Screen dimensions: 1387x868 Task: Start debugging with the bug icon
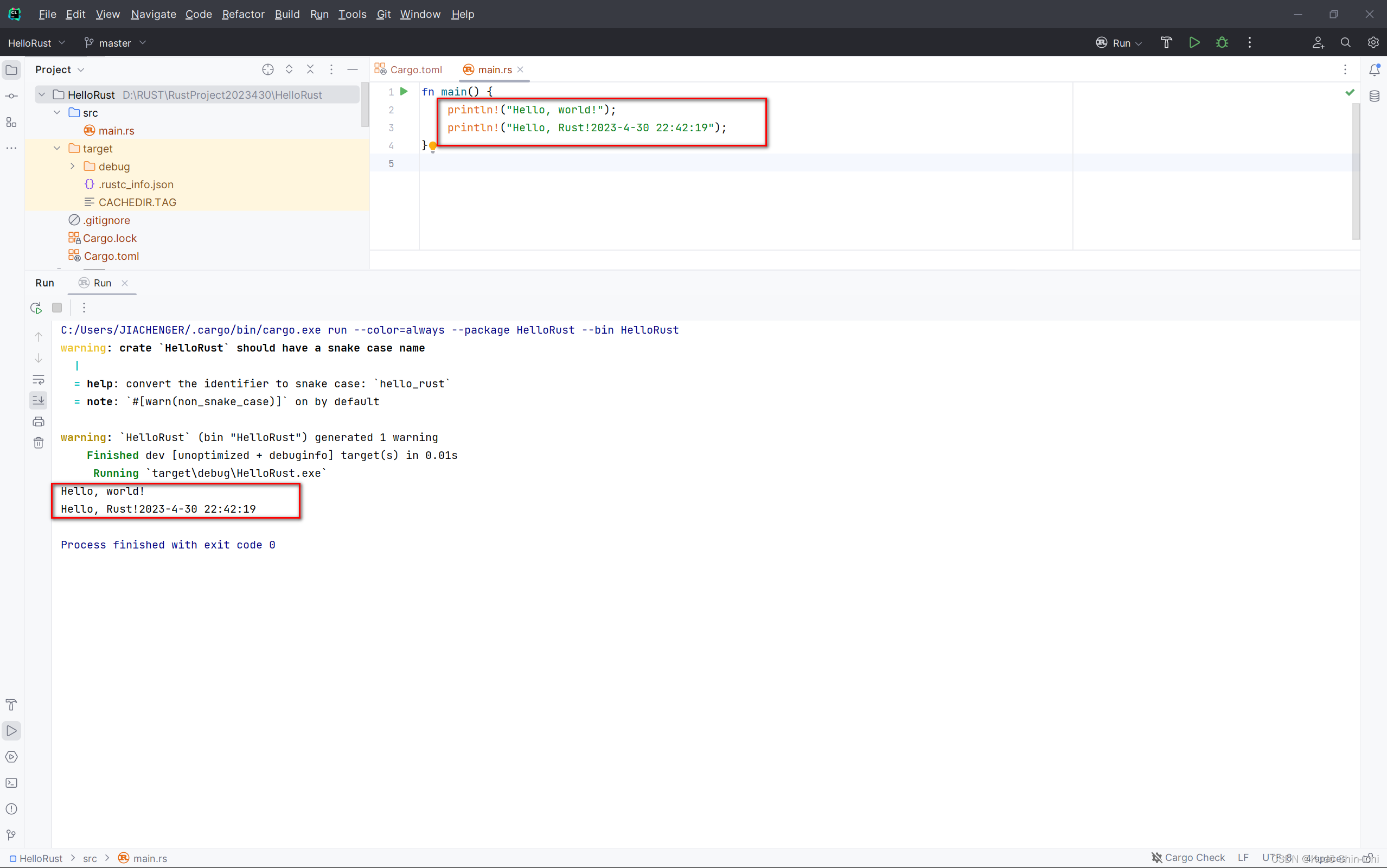[1222, 42]
